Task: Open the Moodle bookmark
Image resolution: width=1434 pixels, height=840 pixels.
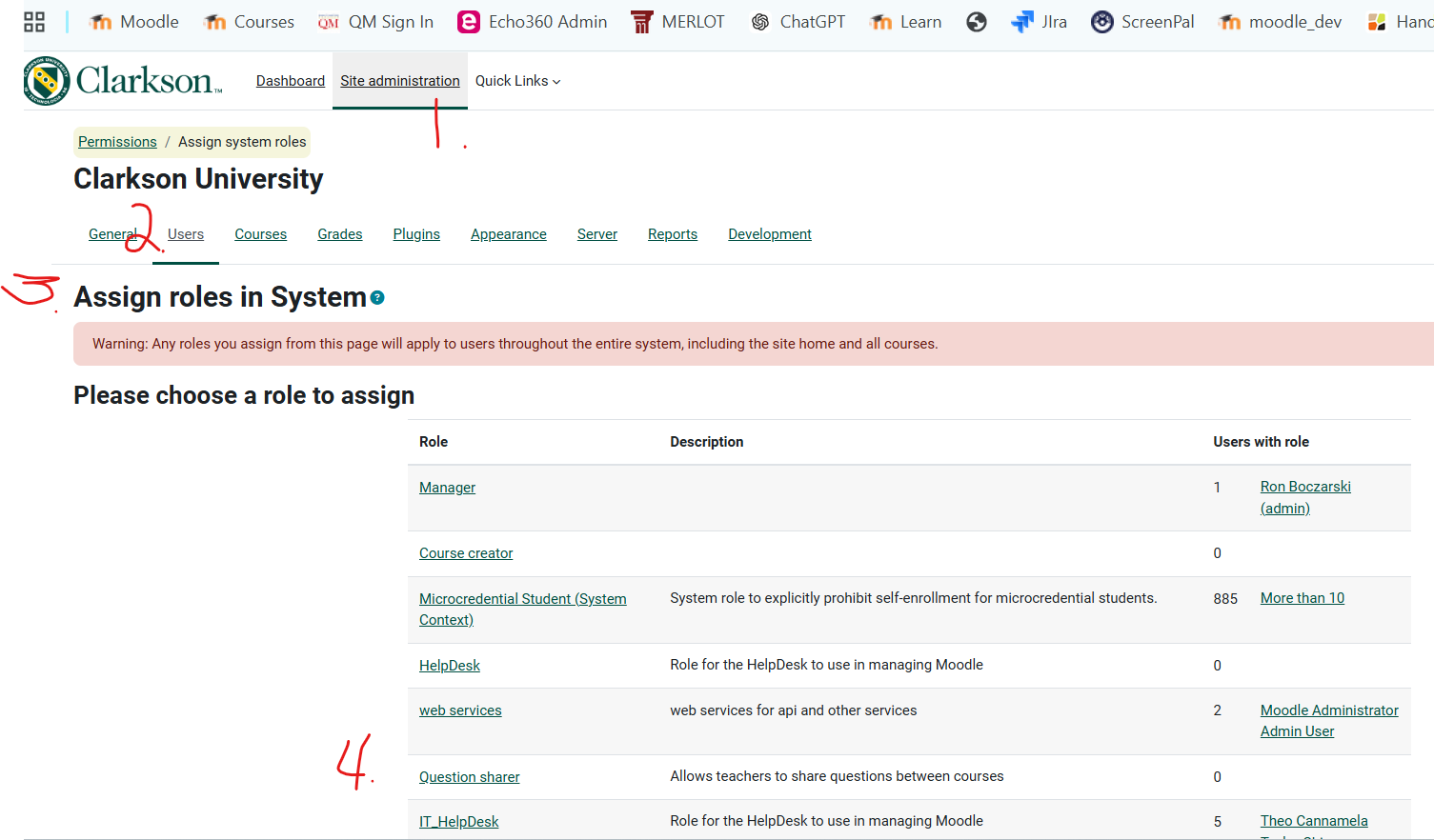Action: coord(133,22)
